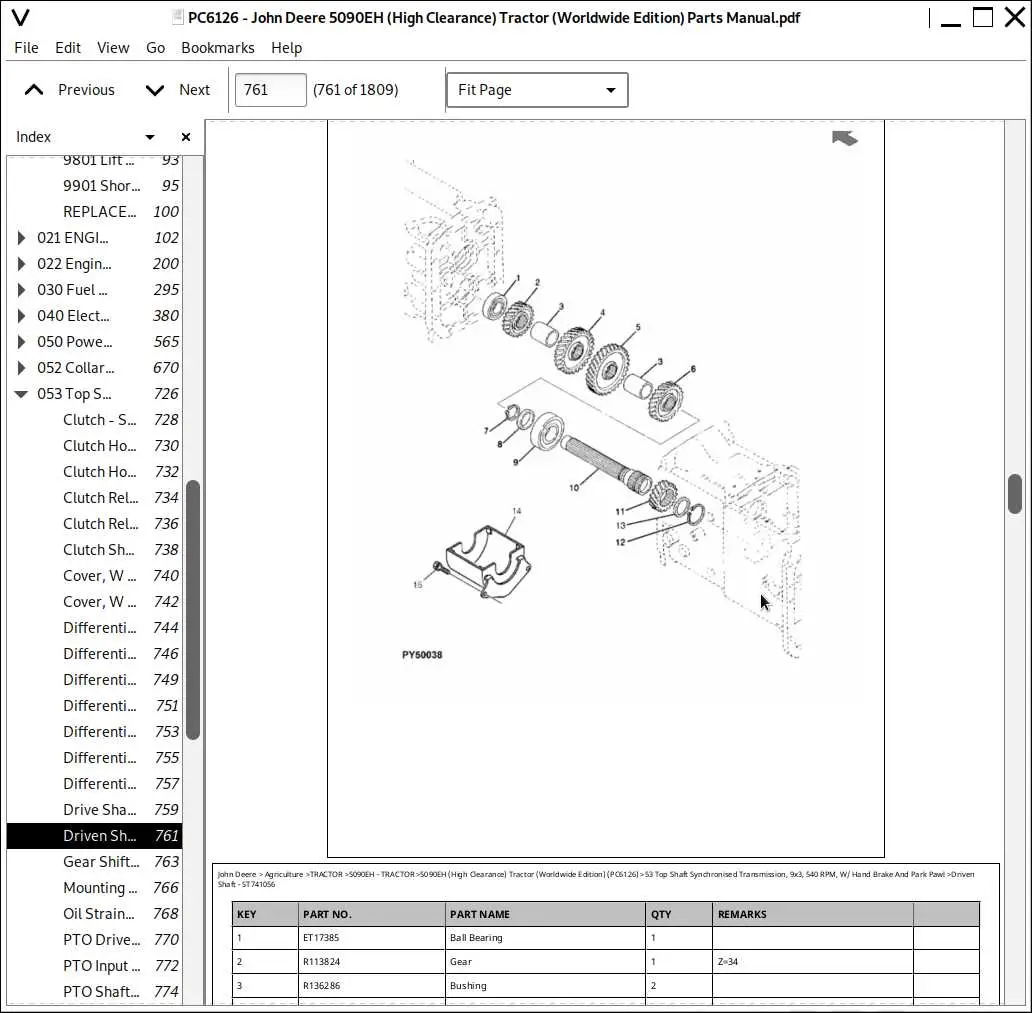This screenshot has width=1032, height=1013.
Task: Expand the 052 Collar... index section
Action: 21,368
